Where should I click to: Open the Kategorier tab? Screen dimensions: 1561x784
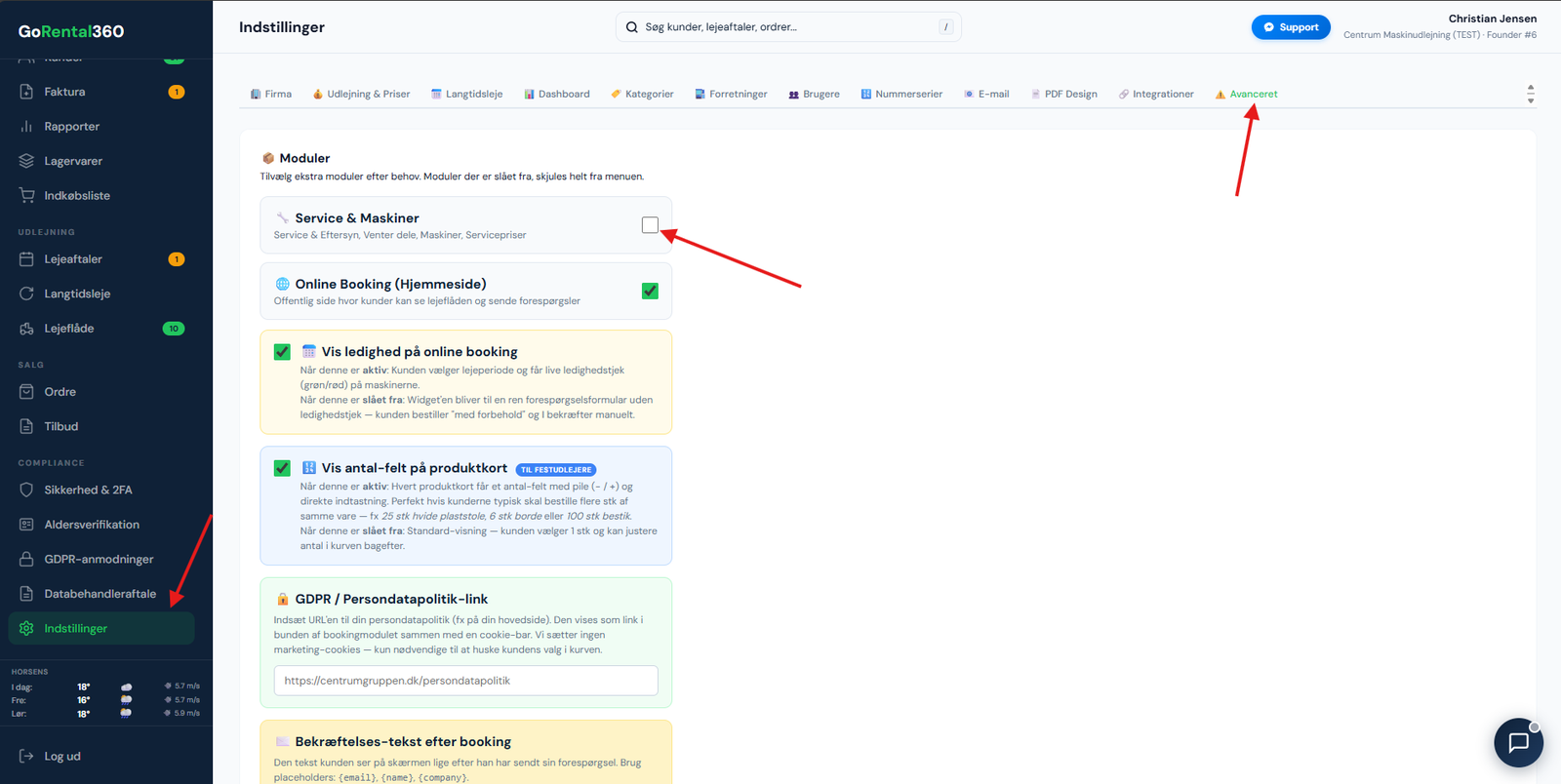click(642, 95)
